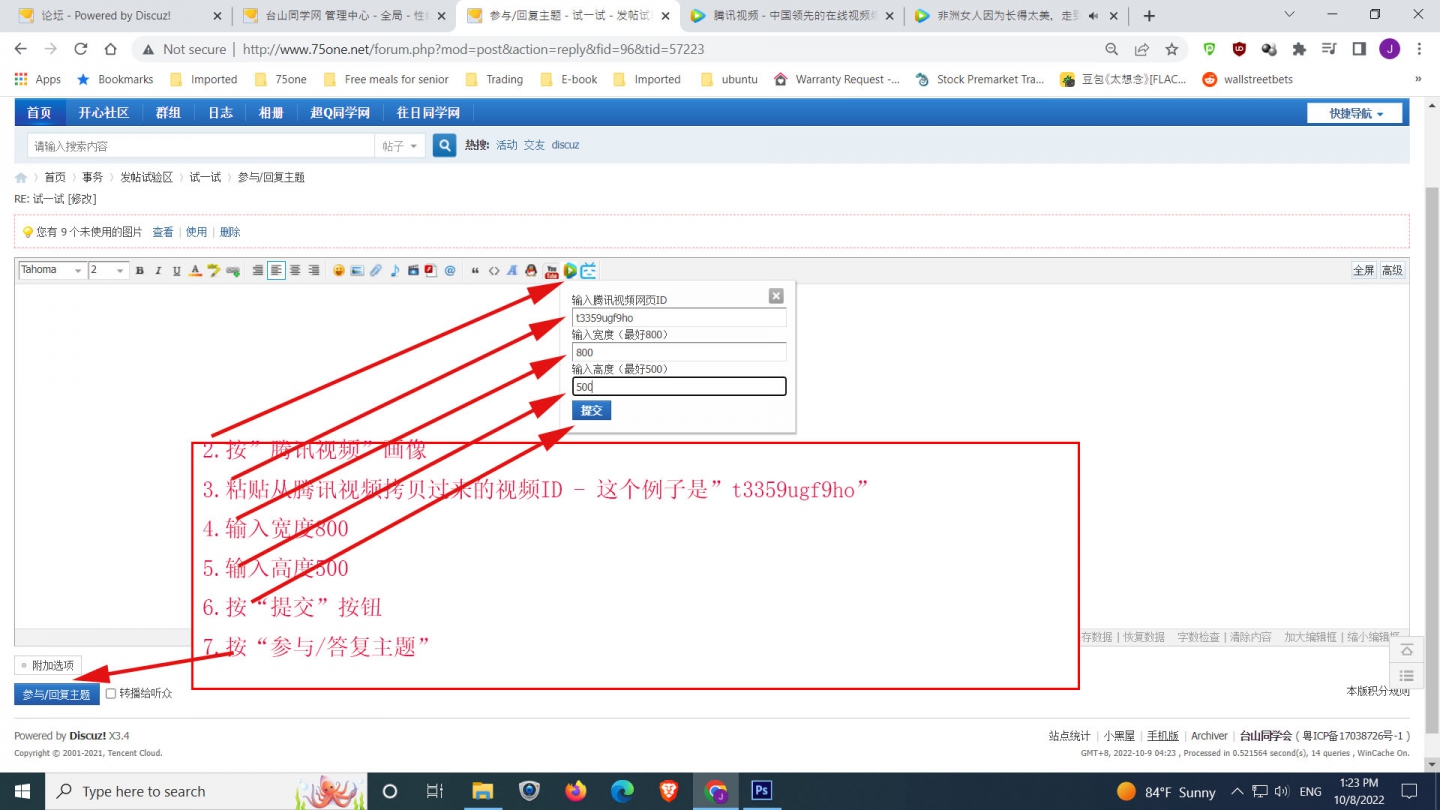The height and width of the screenshot is (810, 1440).
Task: Click the highlighted second alignment icon
Action: tap(276, 270)
